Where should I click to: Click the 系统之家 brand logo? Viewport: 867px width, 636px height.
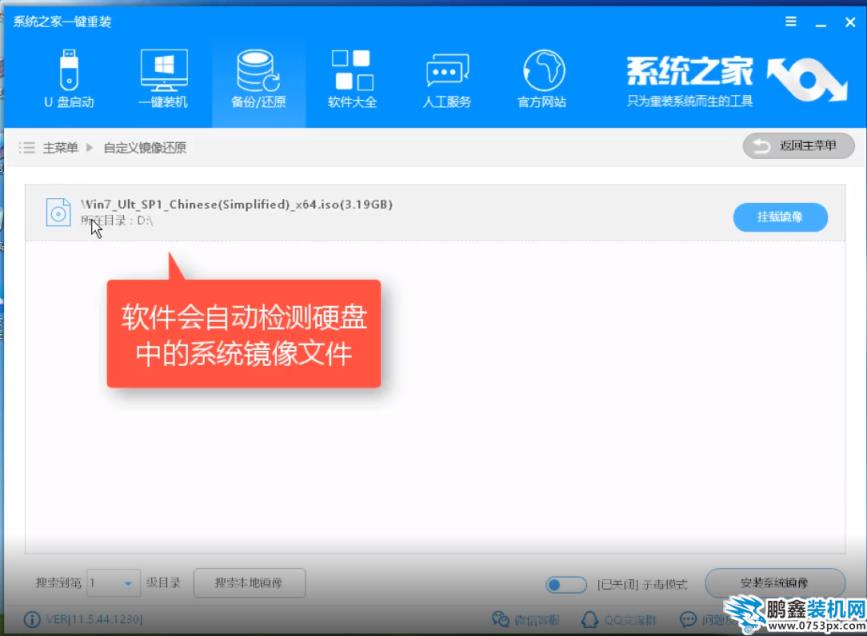click(737, 81)
